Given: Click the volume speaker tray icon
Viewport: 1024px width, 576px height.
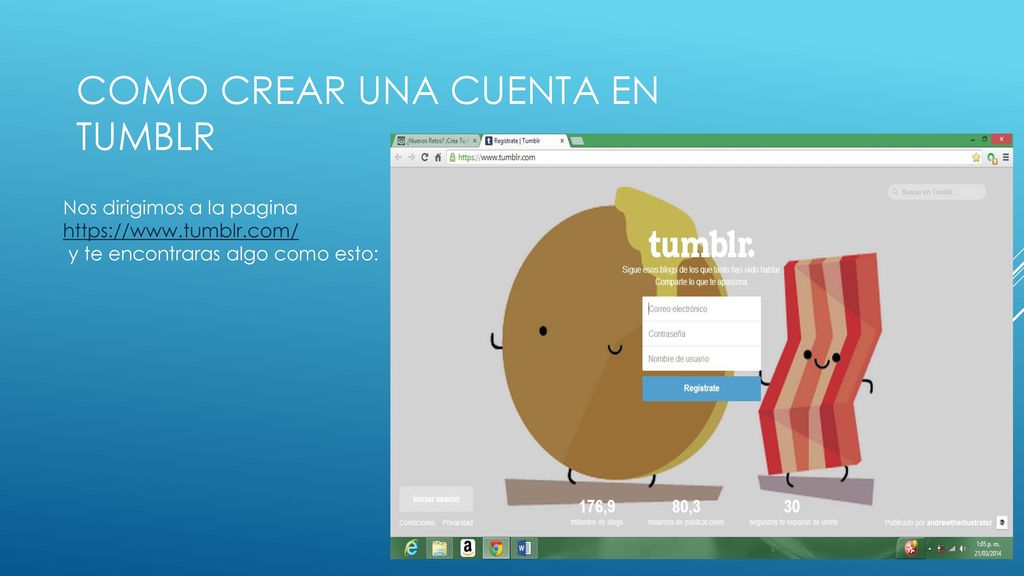Looking at the screenshot, I should (963, 549).
